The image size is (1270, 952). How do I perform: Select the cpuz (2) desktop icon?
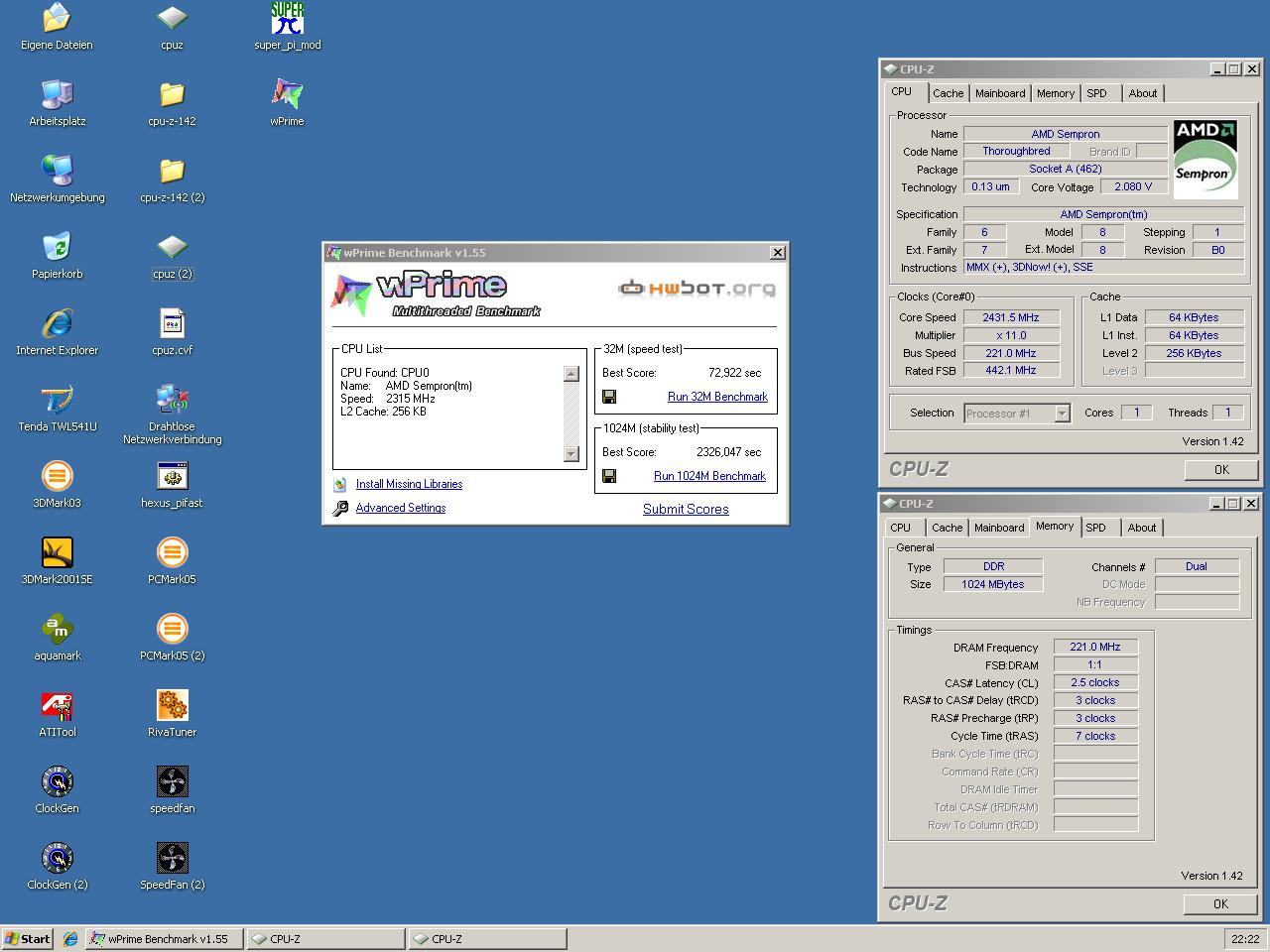pos(172,256)
